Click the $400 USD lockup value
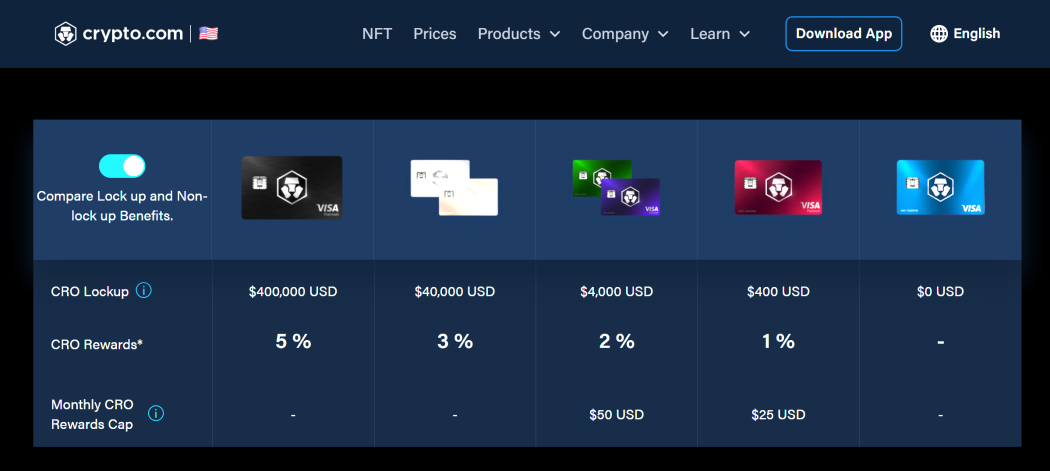 click(778, 291)
